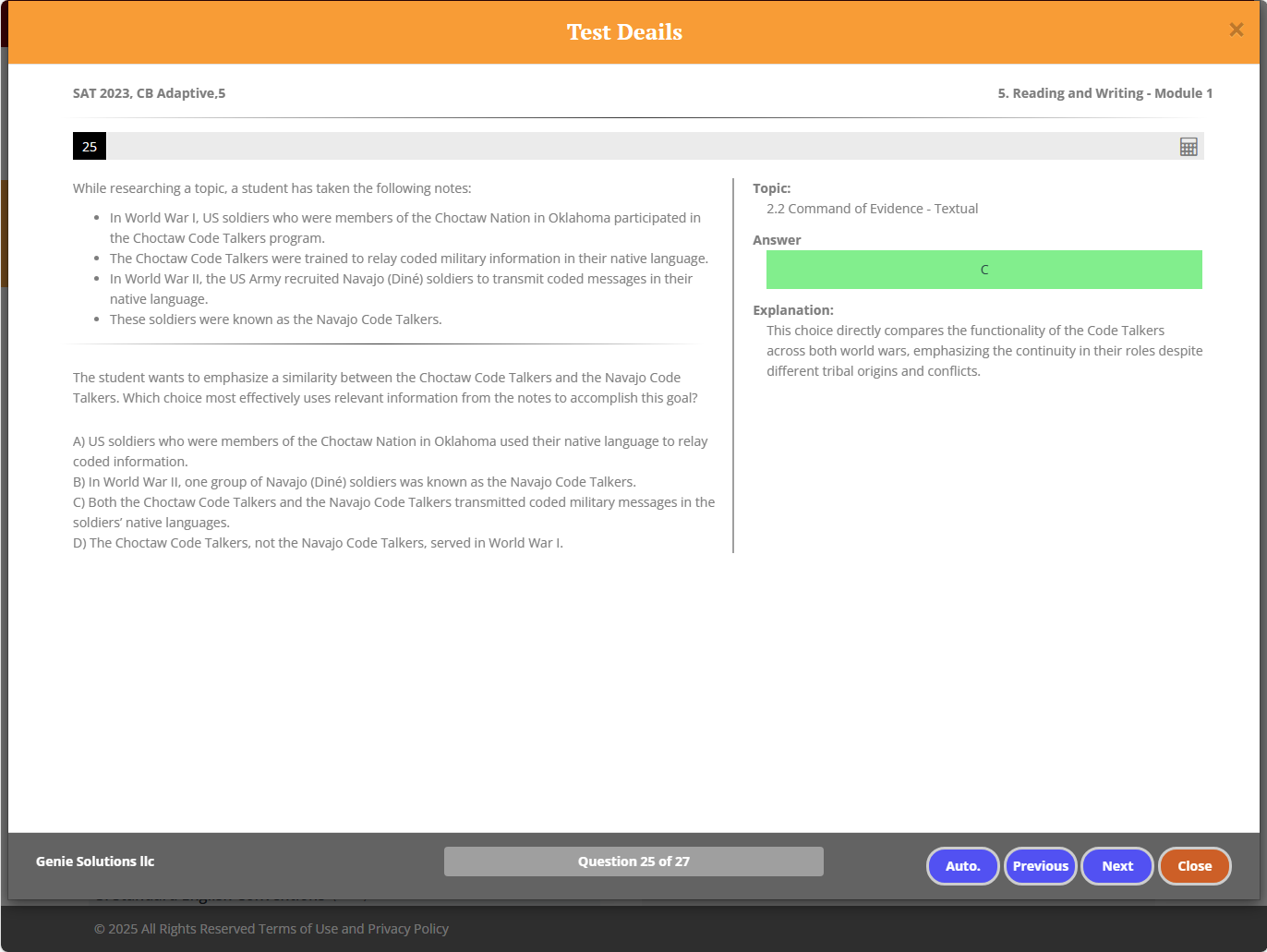
Task: Select answer choice A about Choctaw soldiers
Action: click(x=390, y=451)
